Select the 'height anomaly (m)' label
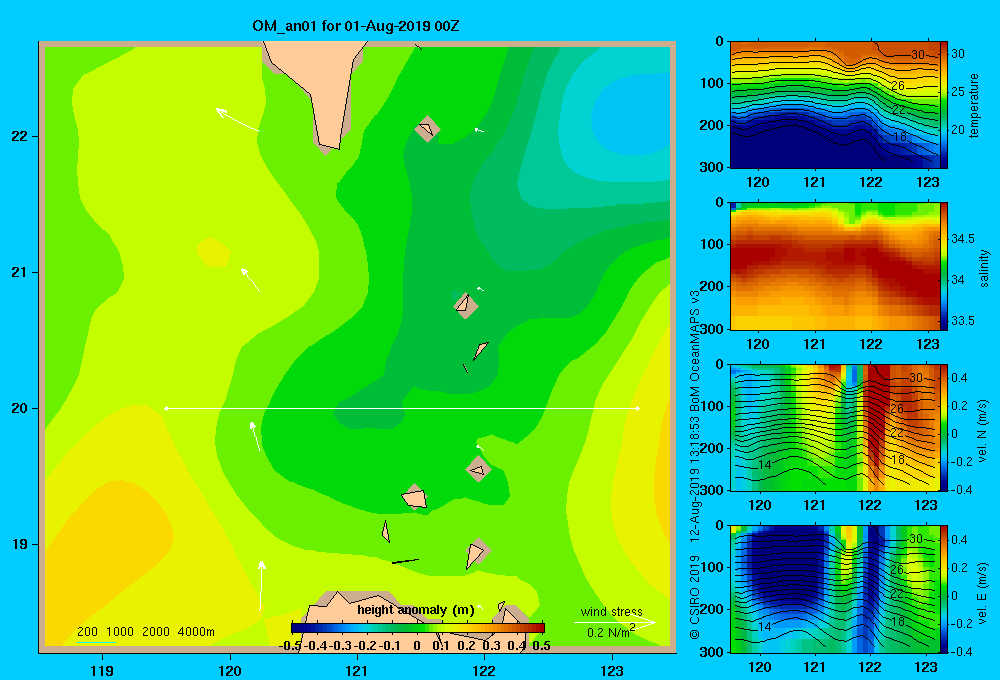The width and height of the screenshot is (1000, 680). tap(416, 610)
